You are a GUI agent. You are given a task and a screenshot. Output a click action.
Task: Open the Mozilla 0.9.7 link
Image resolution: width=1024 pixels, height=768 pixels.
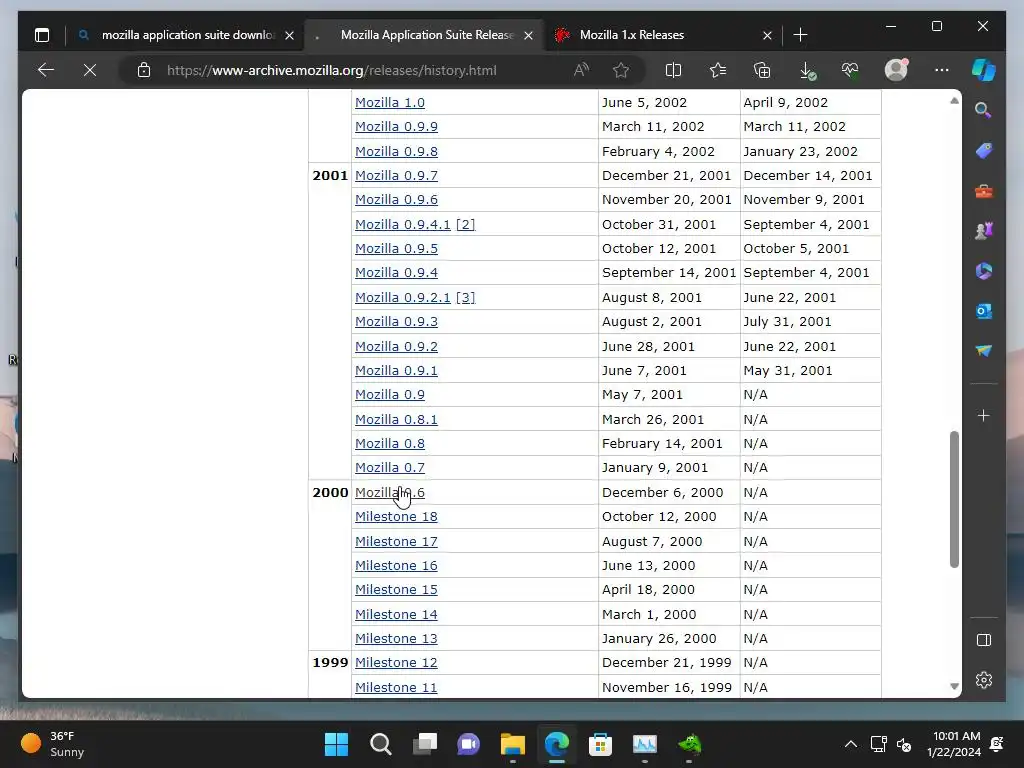tap(396, 176)
